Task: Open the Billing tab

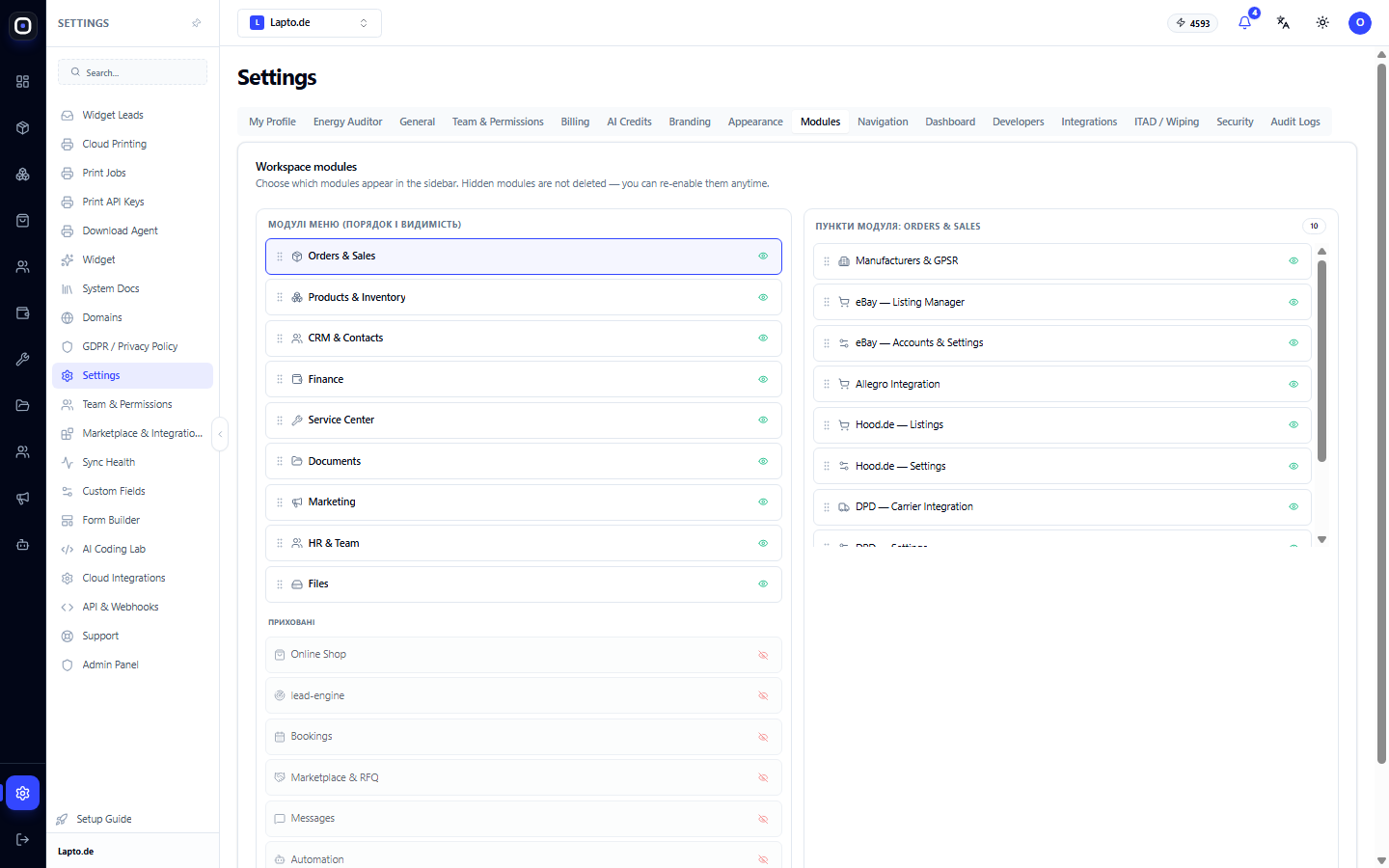Action: [575, 122]
